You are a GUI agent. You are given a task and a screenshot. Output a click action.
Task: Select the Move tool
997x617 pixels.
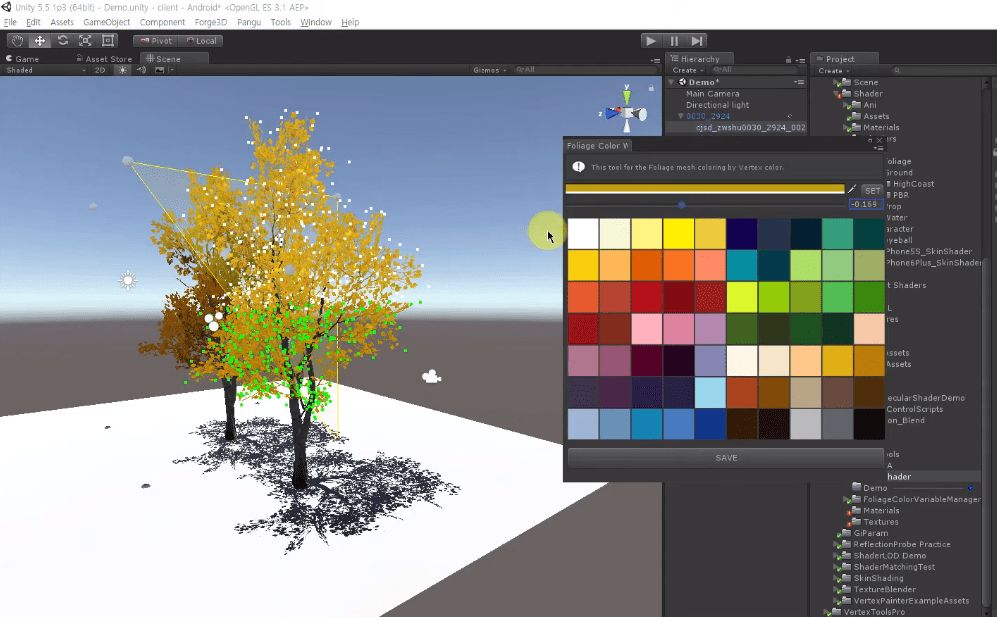pos(40,41)
